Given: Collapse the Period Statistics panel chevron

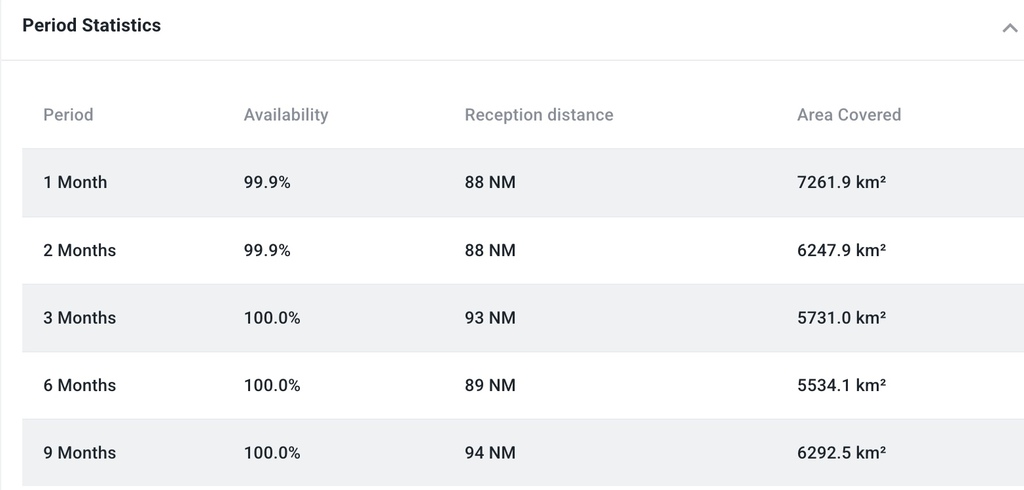Looking at the screenshot, I should tap(1010, 28).
